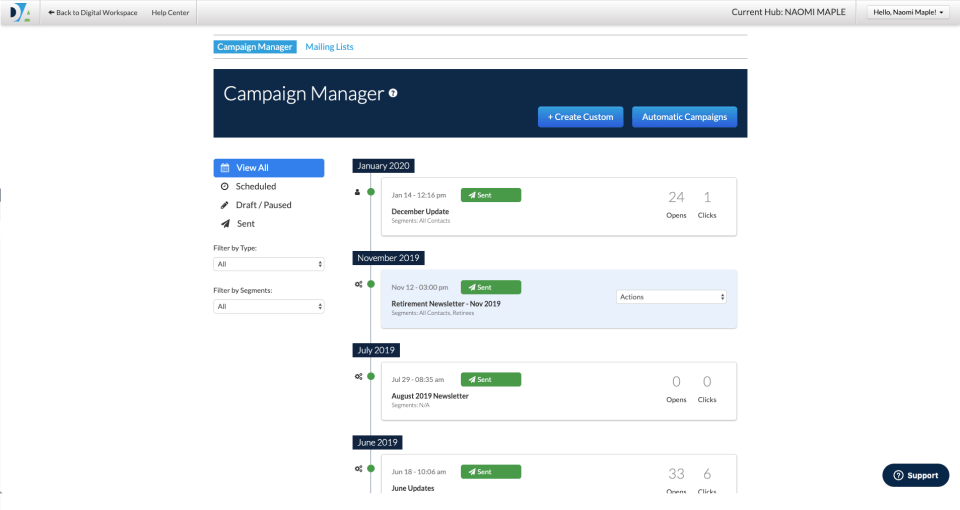The height and width of the screenshot is (510, 960).
Task: Click the green timeline dot for December Update
Action: click(371, 192)
